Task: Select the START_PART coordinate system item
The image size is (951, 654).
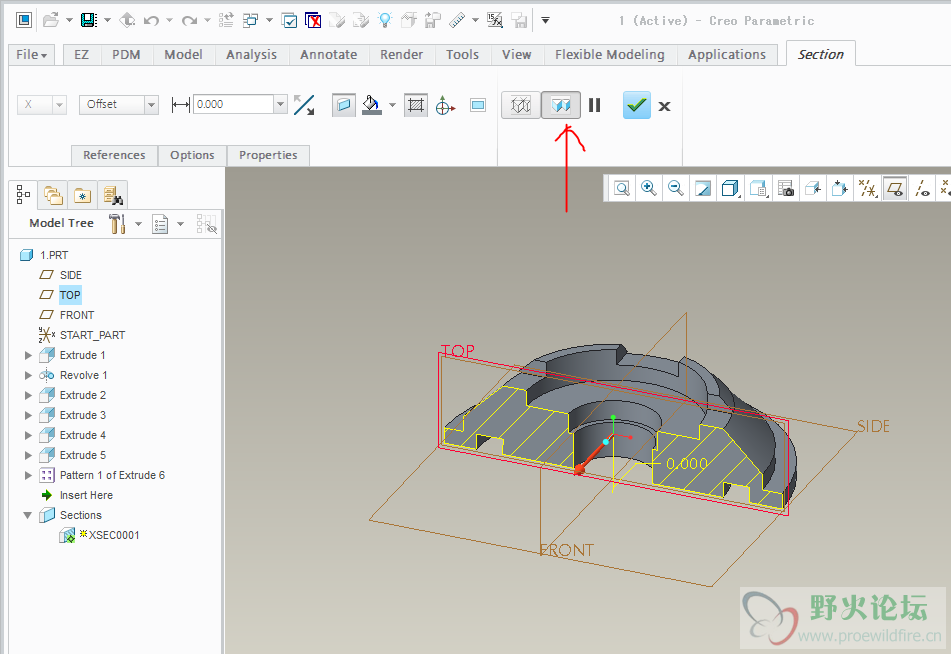Action: [92, 335]
